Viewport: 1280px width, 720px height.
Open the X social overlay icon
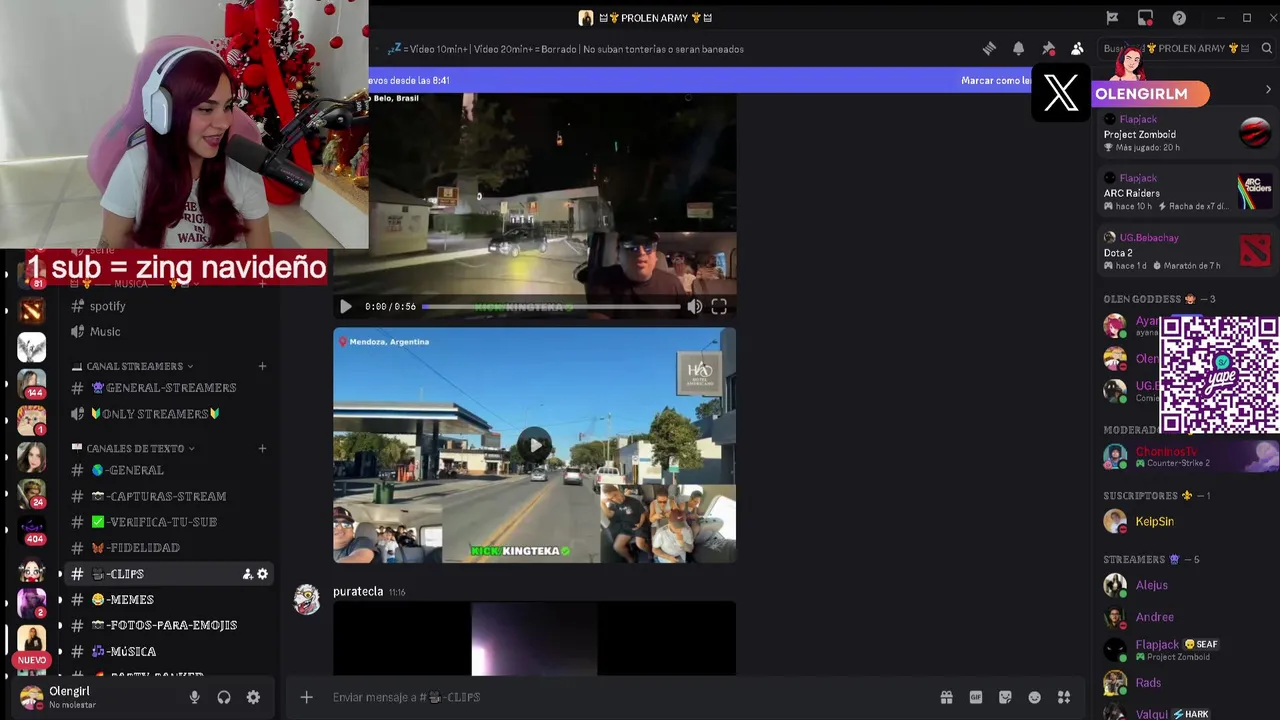pyautogui.click(x=1061, y=93)
